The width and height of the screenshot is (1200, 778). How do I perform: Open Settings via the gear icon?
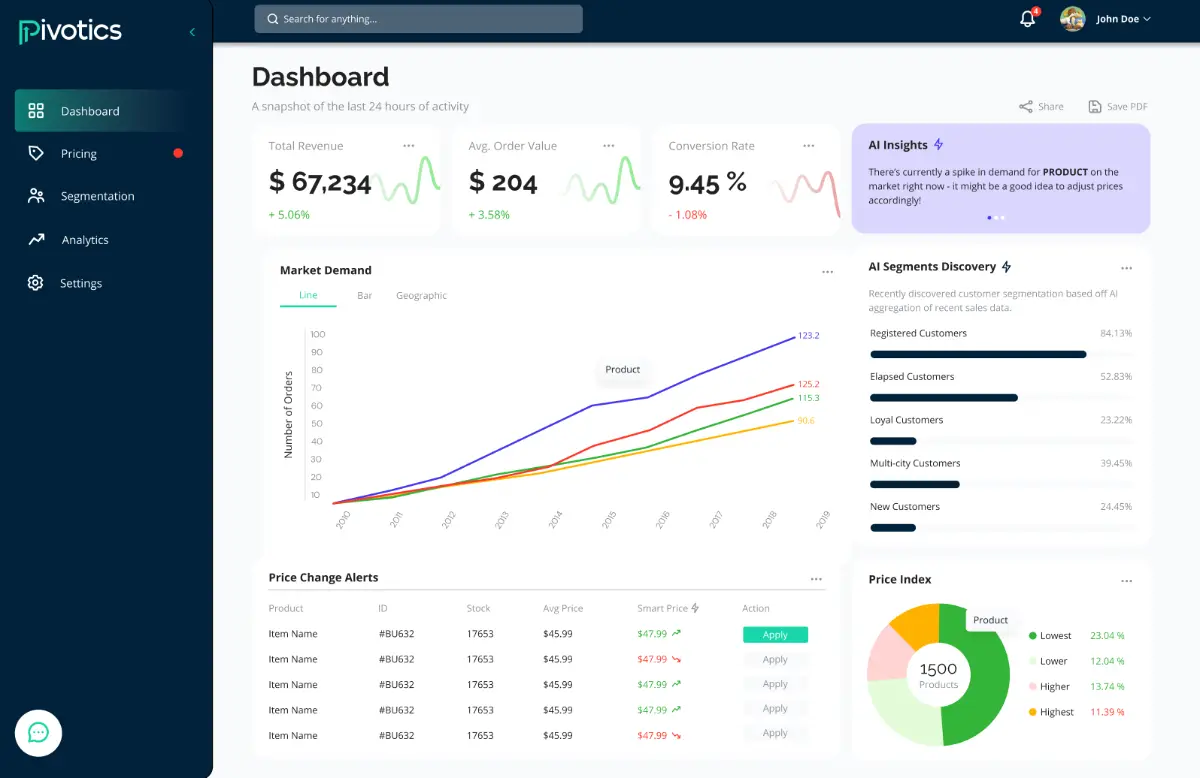click(36, 283)
